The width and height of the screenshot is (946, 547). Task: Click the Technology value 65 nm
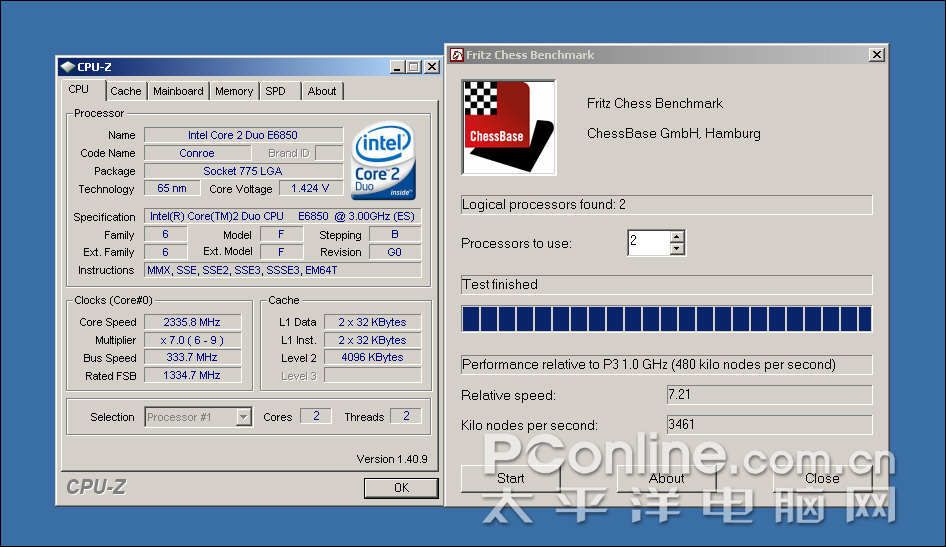[x=172, y=188]
